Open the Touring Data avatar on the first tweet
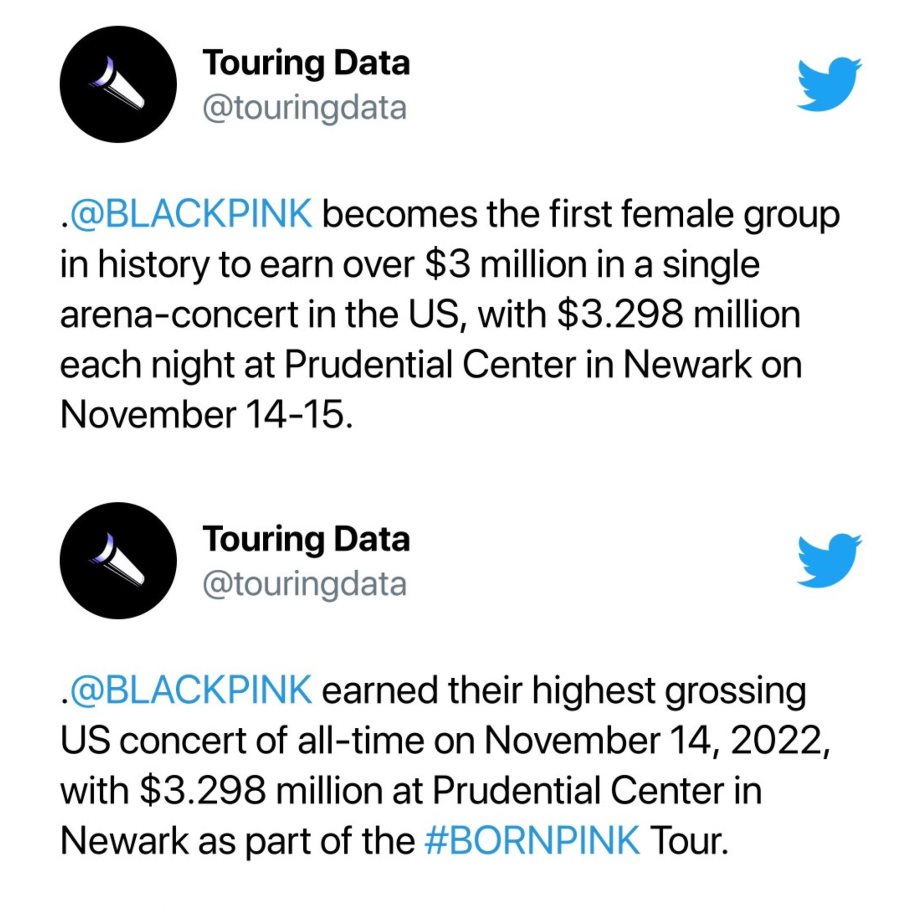922x922 pixels. pos(118,84)
